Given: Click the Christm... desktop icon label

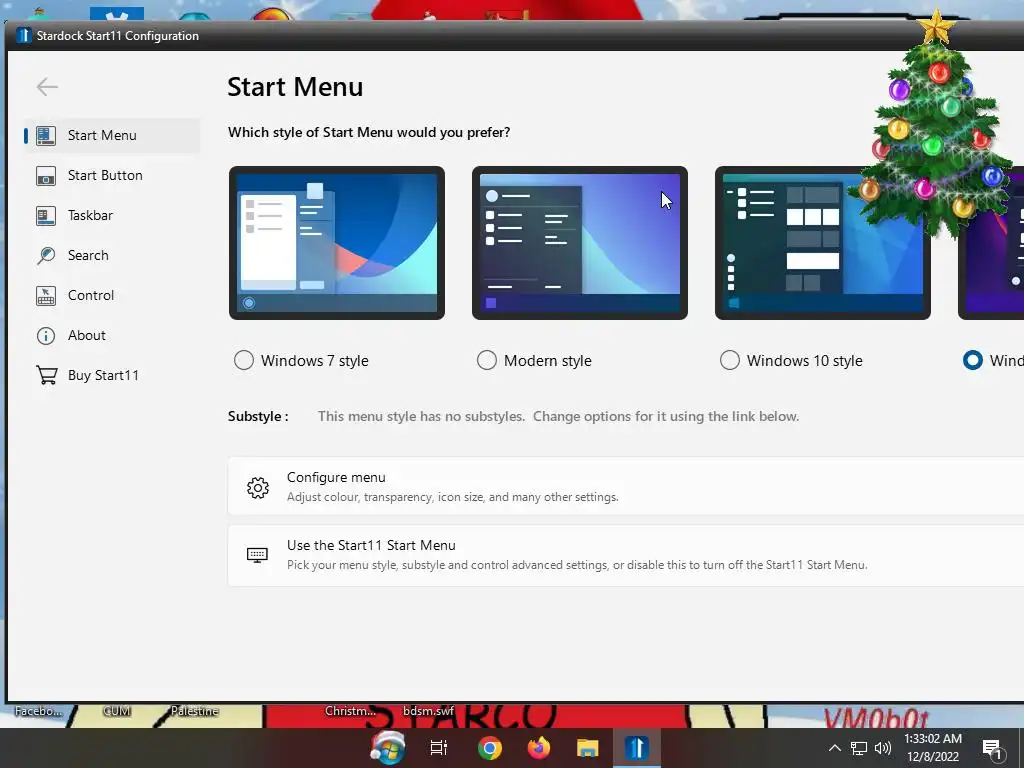Looking at the screenshot, I should 351,711.
